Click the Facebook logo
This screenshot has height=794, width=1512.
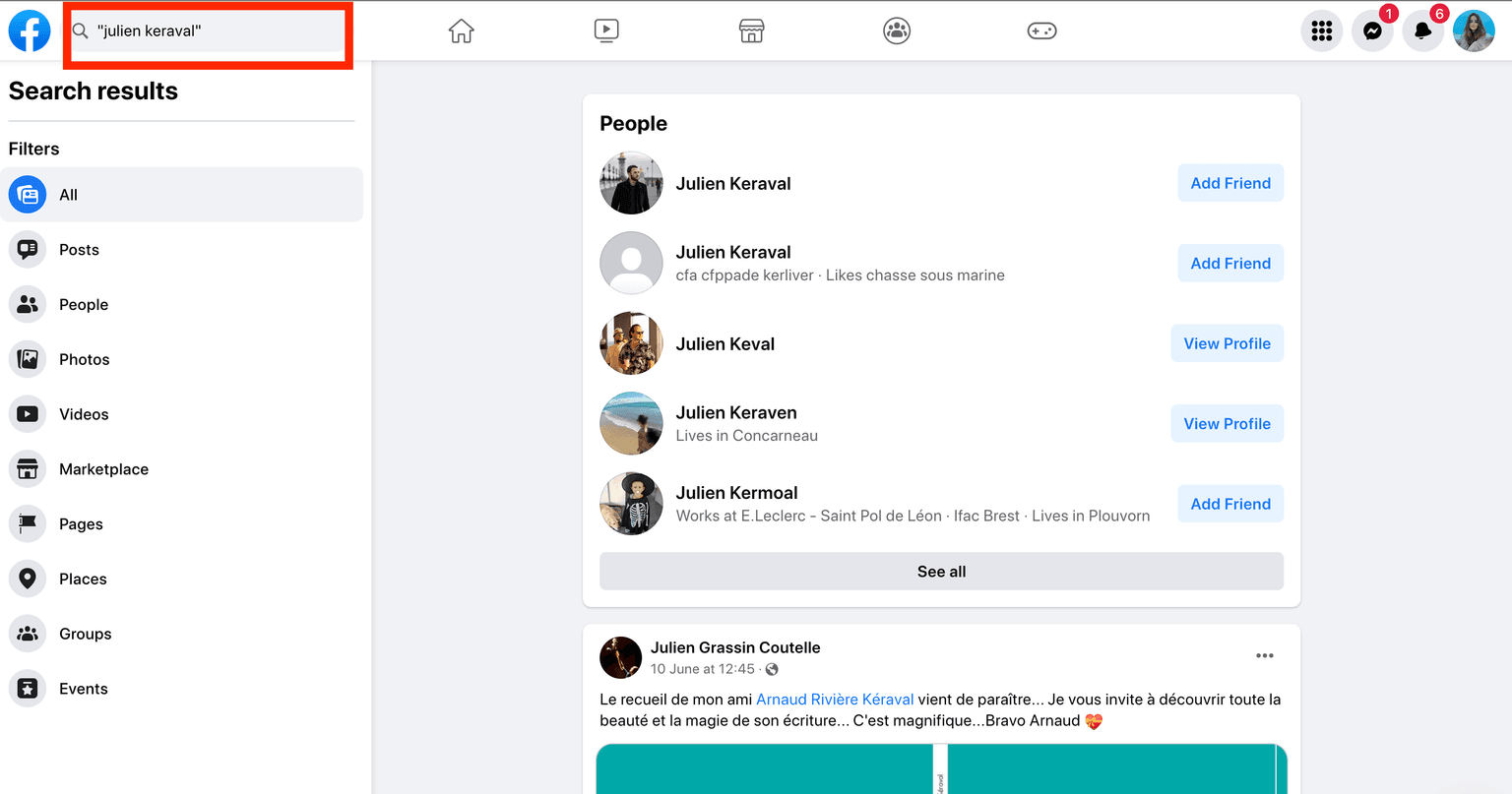pyautogui.click(x=30, y=31)
